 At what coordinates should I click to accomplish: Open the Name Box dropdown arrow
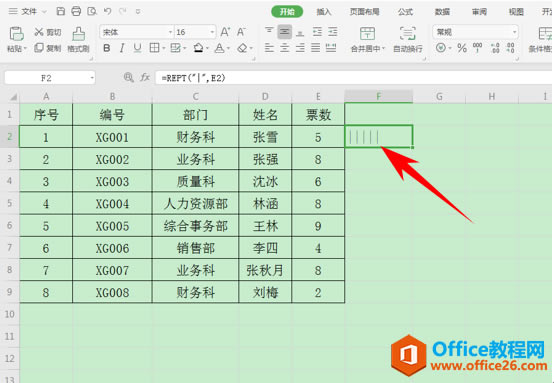pyautogui.click(x=92, y=78)
